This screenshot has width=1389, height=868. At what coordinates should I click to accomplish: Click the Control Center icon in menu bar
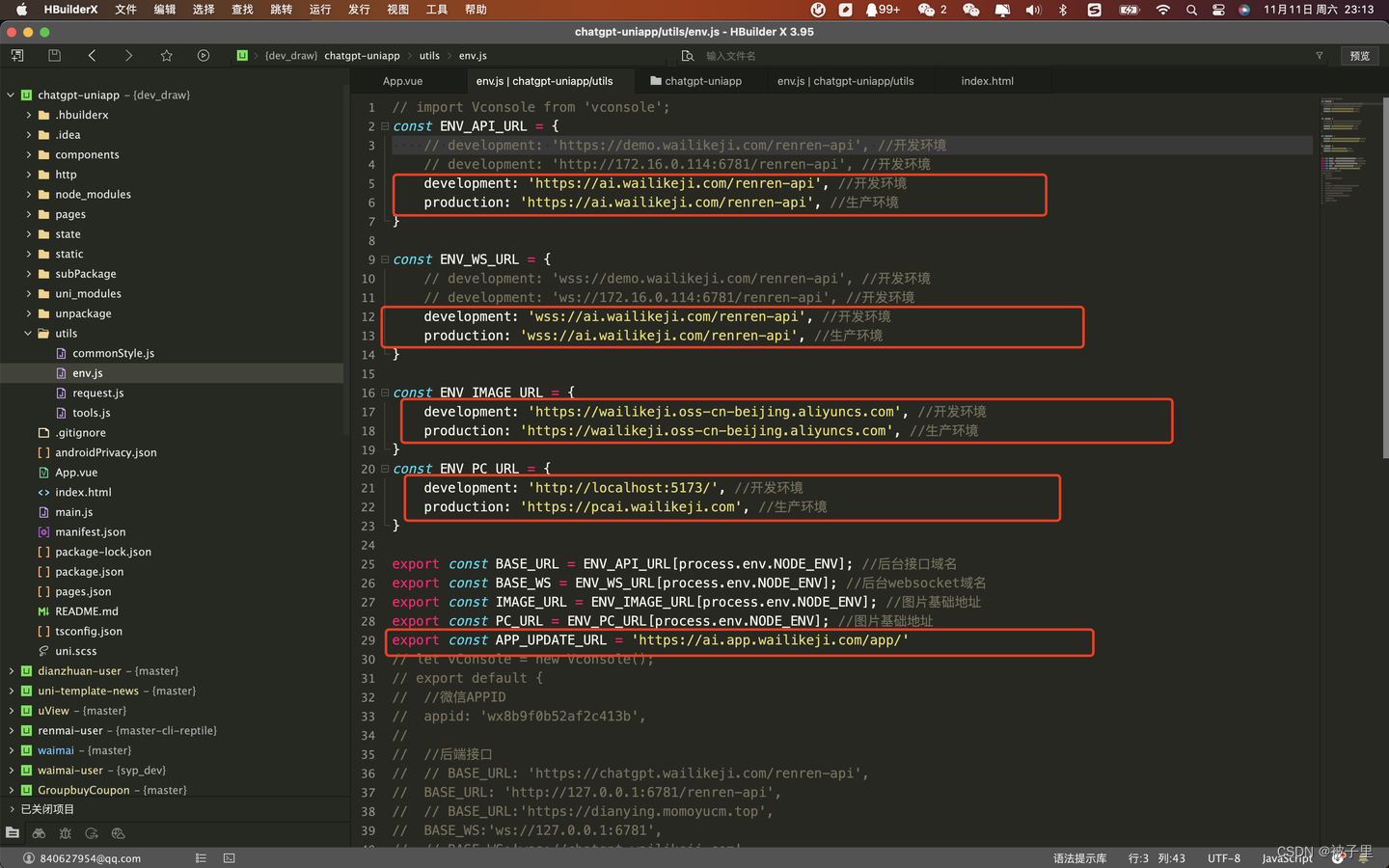pos(1218,10)
